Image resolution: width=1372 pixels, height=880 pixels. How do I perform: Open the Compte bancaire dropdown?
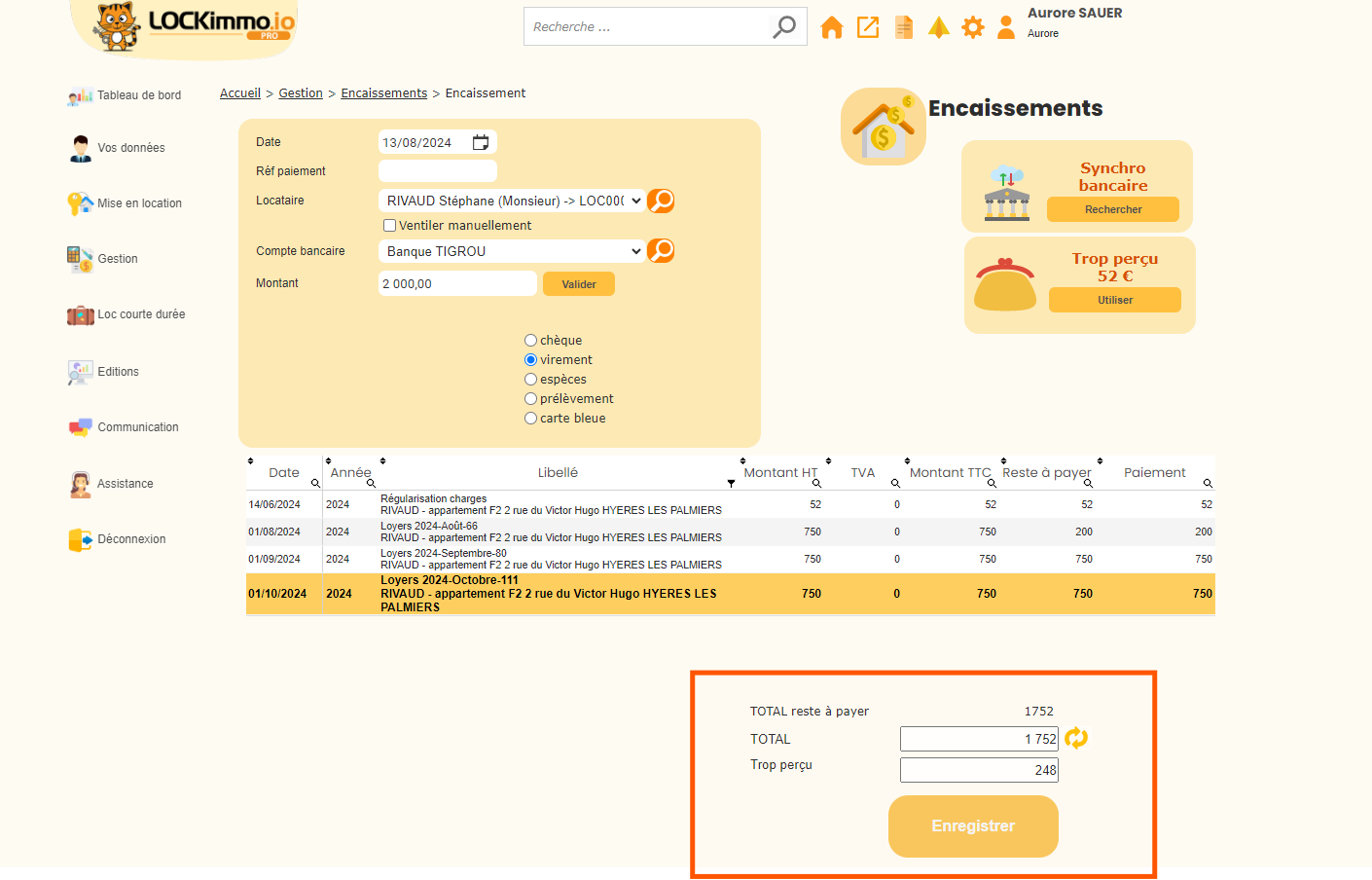pos(511,251)
